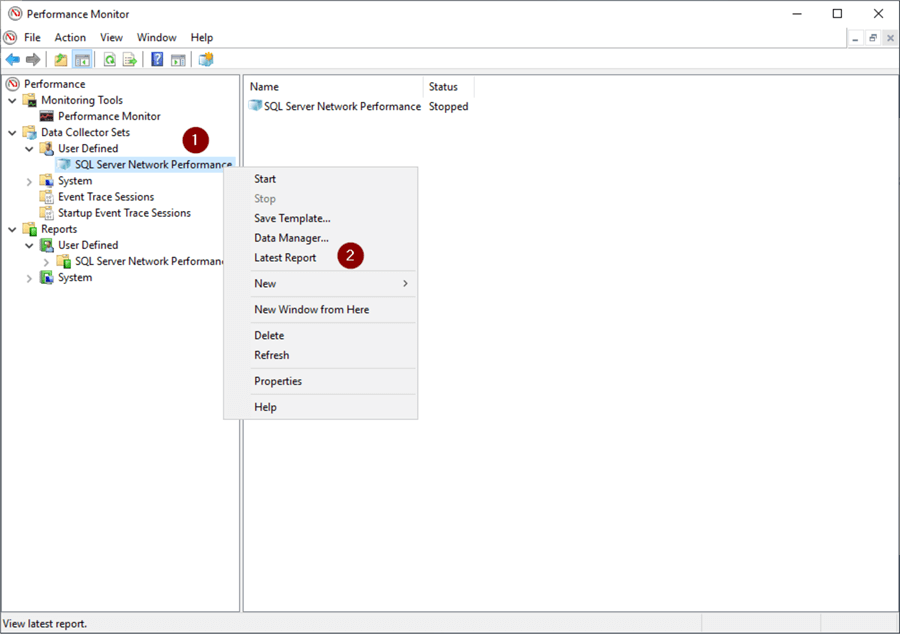The height and width of the screenshot is (634, 900).
Task: Click the Export List toolbar icon
Action: click(130, 60)
